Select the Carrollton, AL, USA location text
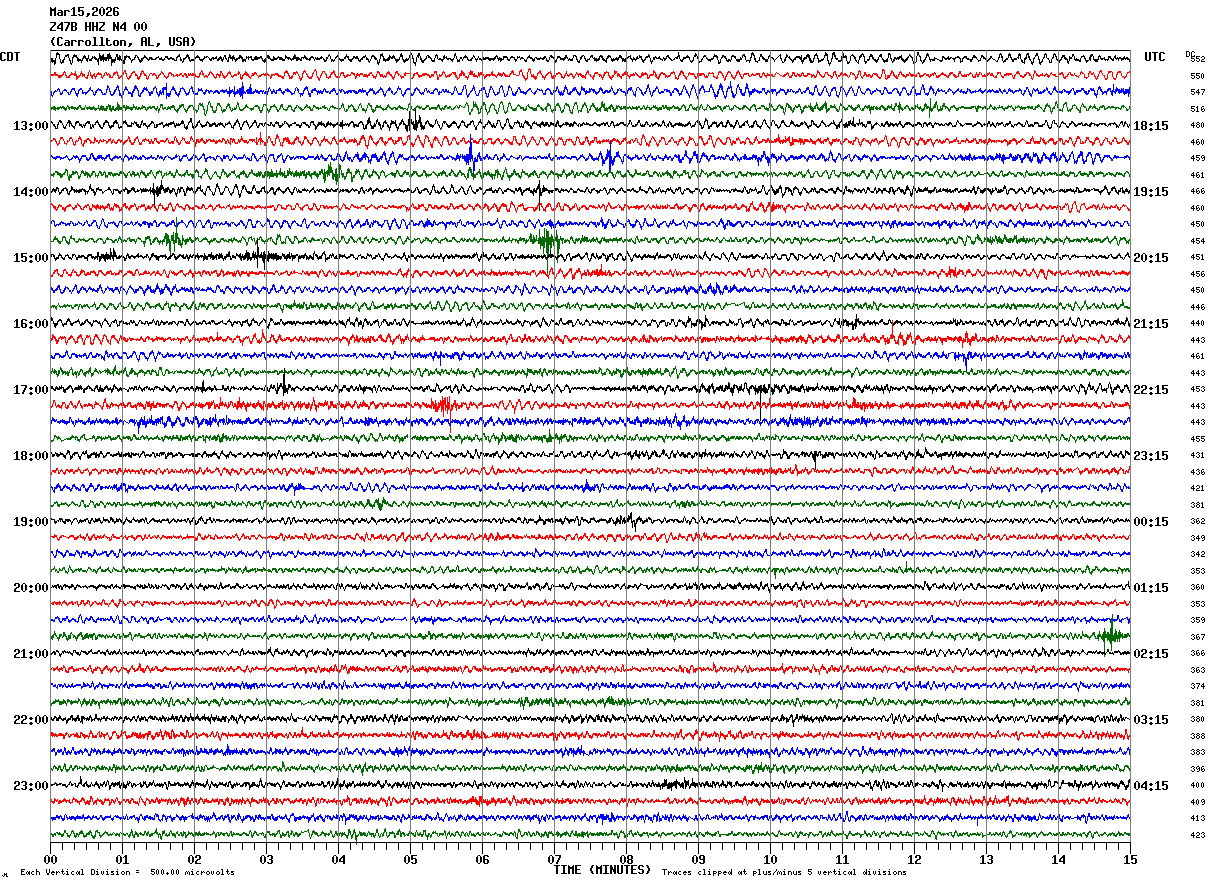The width and height of the screenshot is (1210, 886). click(123, 42)
